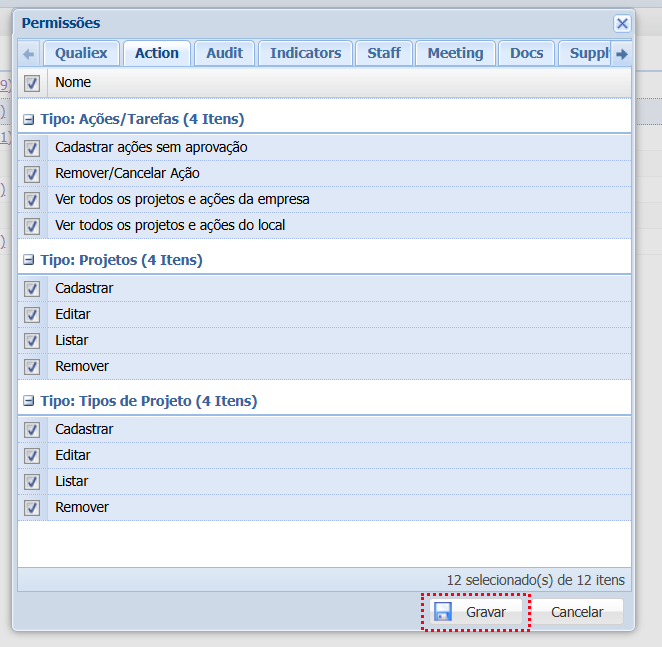Viewport: 662px width, 647px height.
Task: Select the Qualiex tab
Action: click(x=81, y=53)
